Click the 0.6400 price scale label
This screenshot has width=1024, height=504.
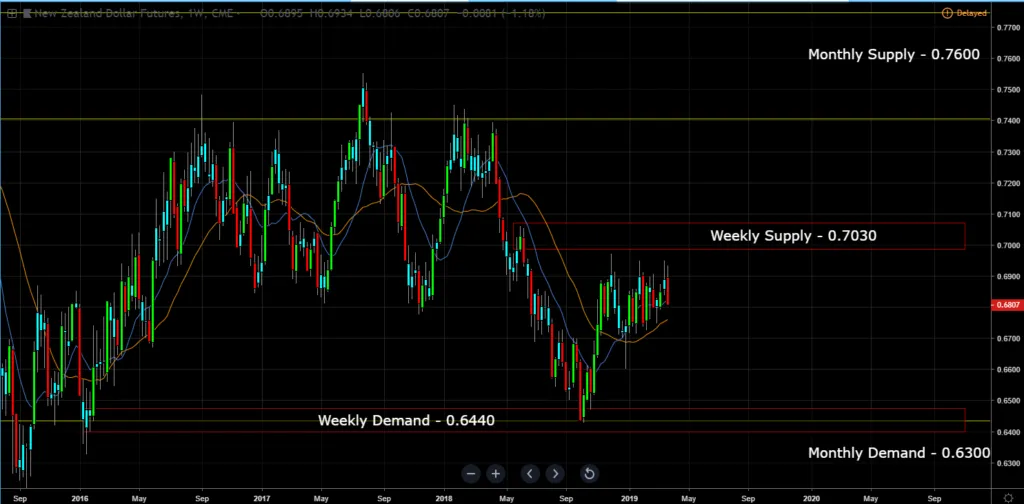[1008, 432]
